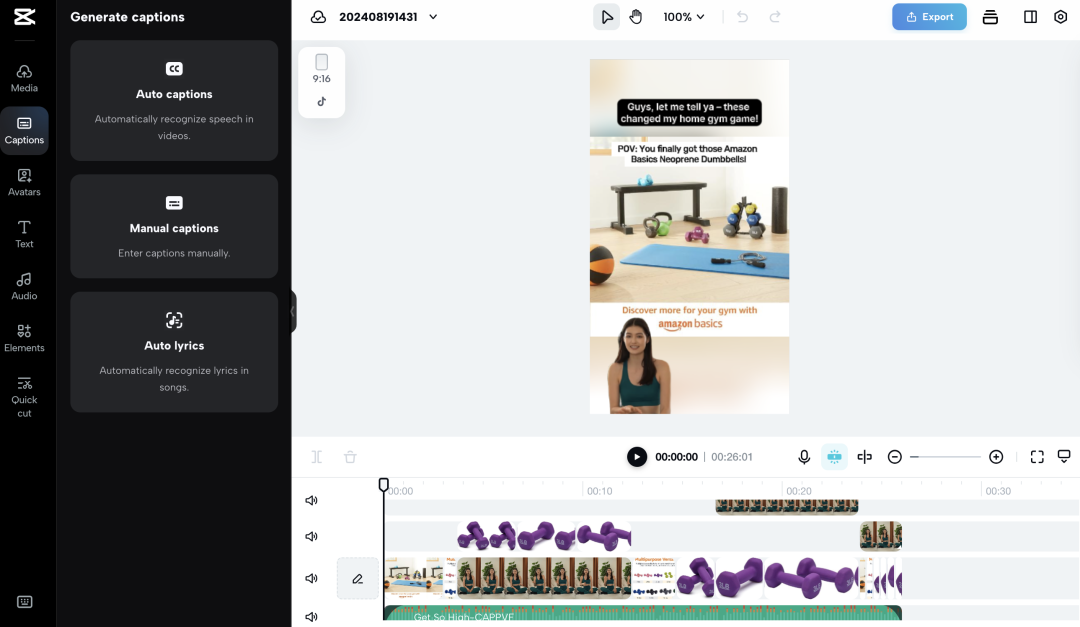Click the CapCut logo home icon

click(x=24, y=17)
